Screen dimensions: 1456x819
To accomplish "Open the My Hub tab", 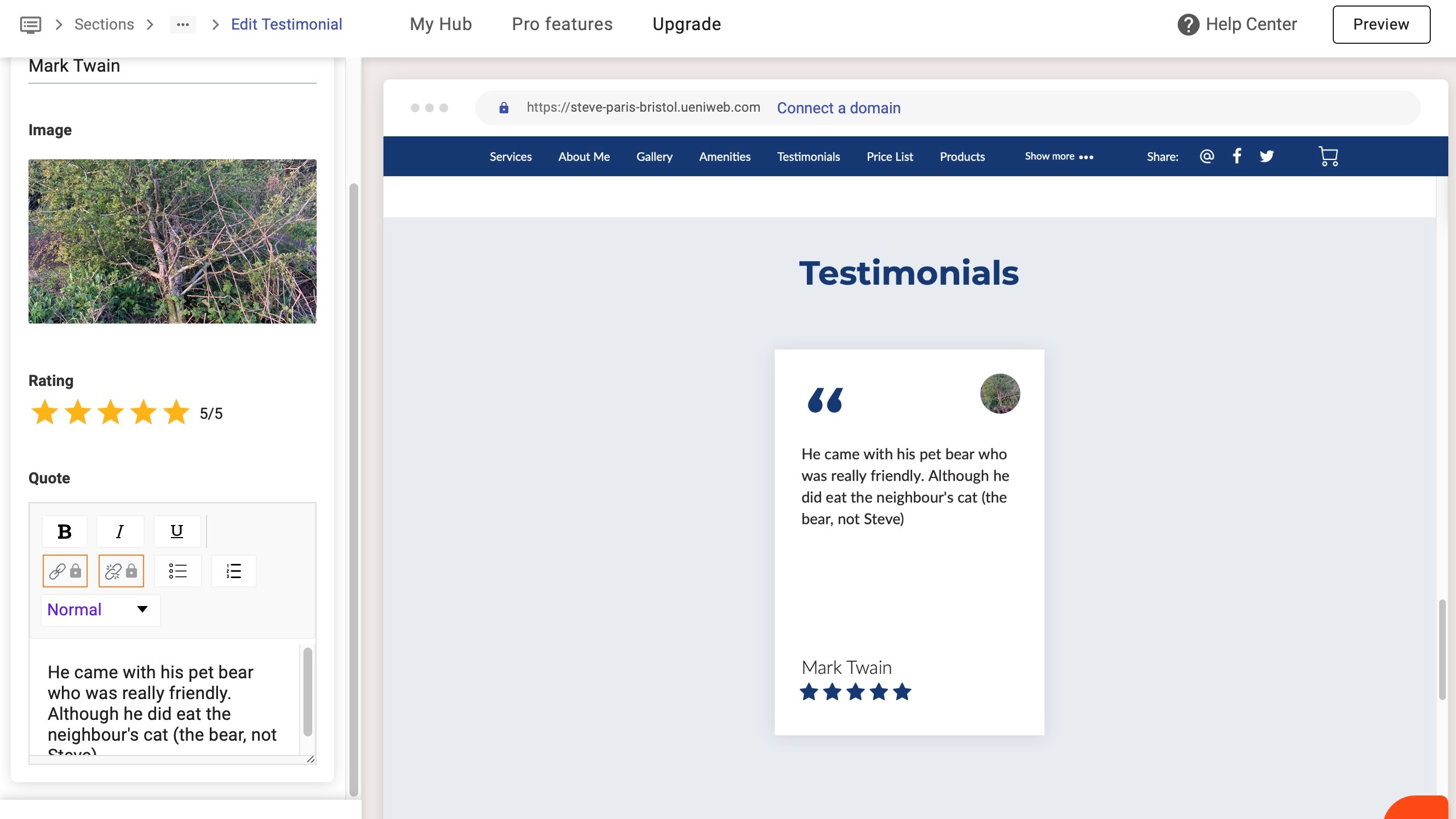I will 440,24.
